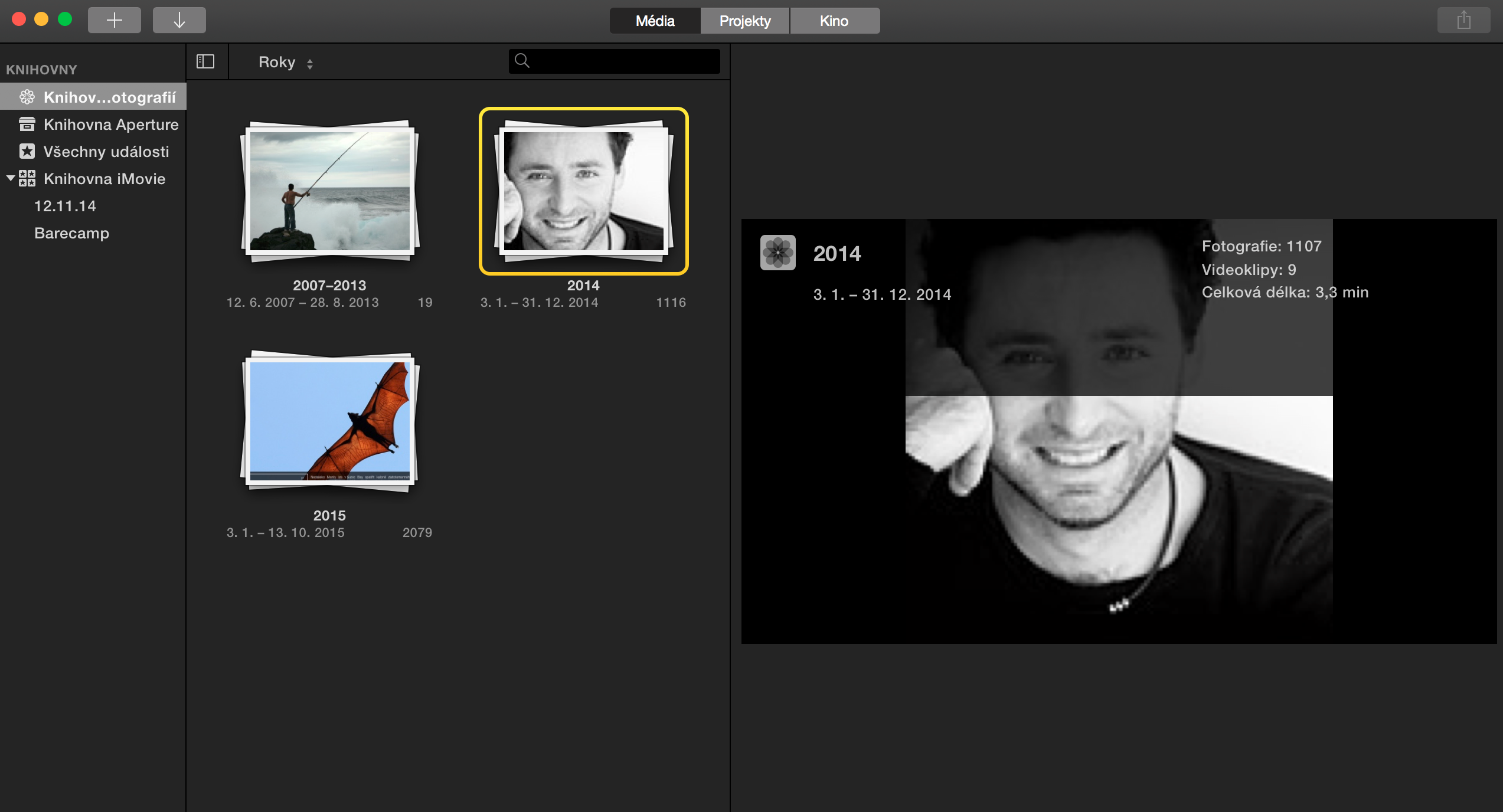Click the plus create new button

click(x=114, y=20)
